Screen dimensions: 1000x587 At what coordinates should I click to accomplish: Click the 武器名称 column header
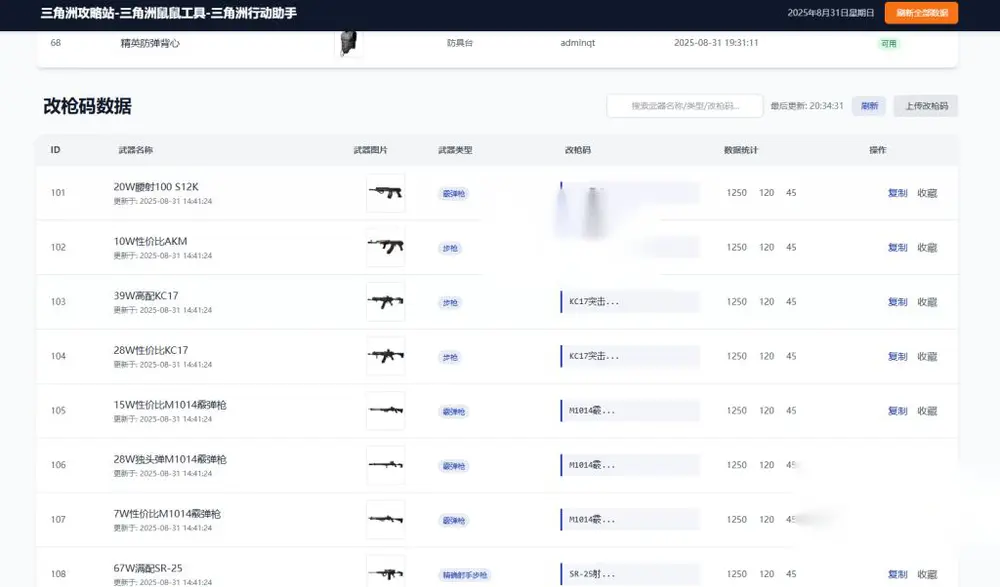(135, 150)
